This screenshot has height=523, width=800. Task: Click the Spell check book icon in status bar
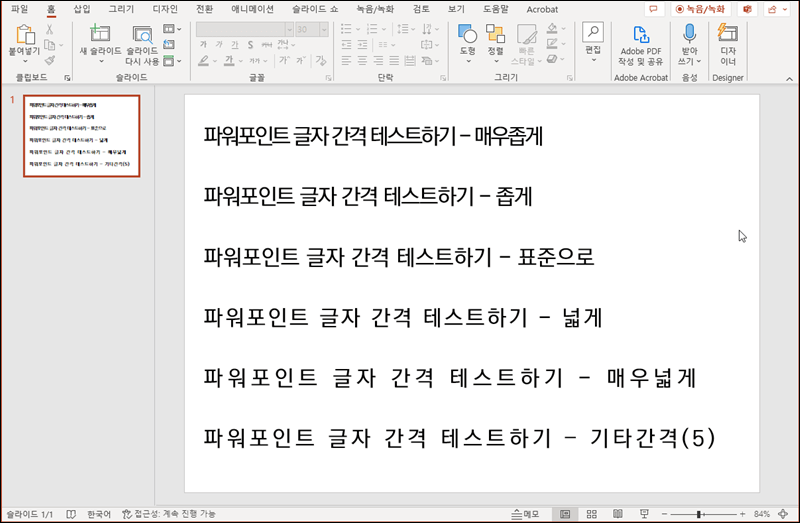[x=71, y=514]
